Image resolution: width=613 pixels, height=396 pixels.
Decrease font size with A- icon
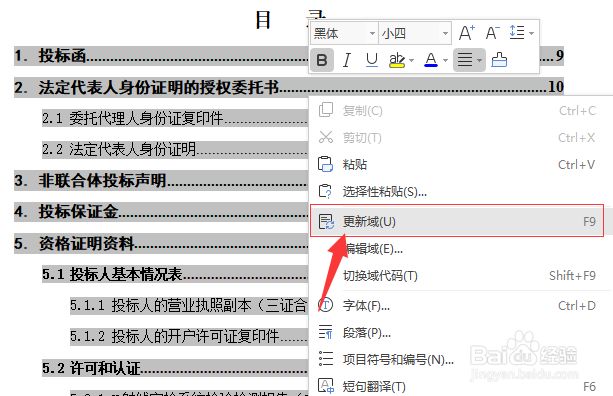click(493, 33)
